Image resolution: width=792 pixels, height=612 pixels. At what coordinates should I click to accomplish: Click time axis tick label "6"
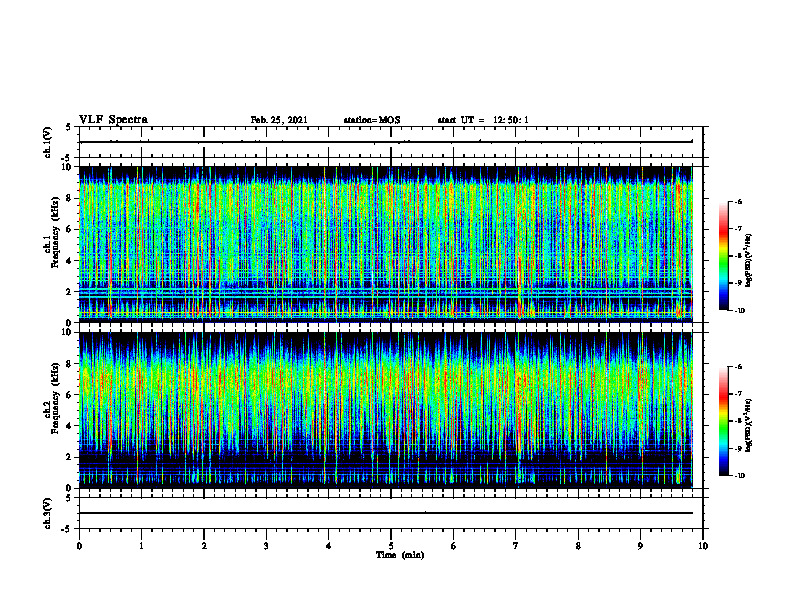click(454, 546)
